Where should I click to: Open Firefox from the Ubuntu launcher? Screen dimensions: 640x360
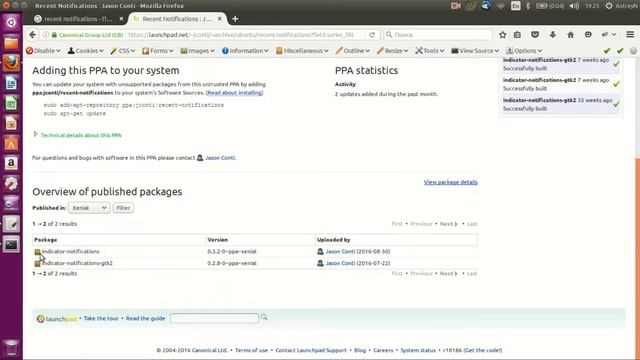coord(11,63)
